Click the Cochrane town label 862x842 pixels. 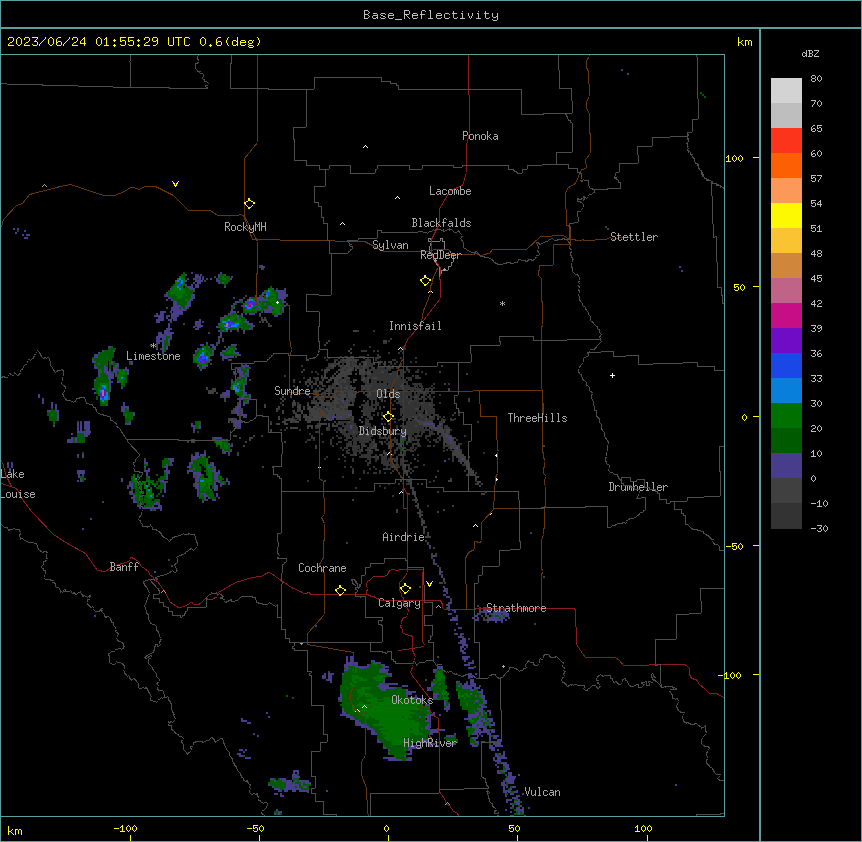point(322,568)
